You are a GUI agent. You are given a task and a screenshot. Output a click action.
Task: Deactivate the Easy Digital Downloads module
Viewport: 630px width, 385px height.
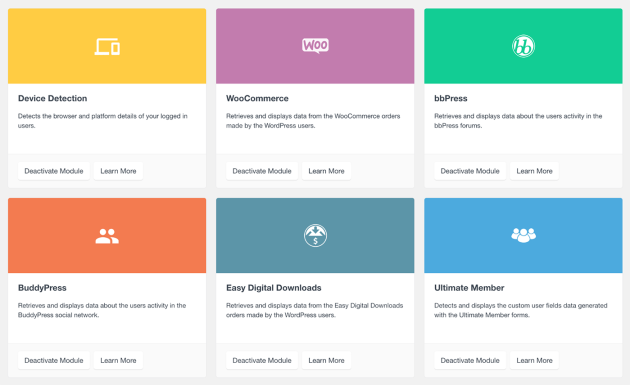(262, 360)
